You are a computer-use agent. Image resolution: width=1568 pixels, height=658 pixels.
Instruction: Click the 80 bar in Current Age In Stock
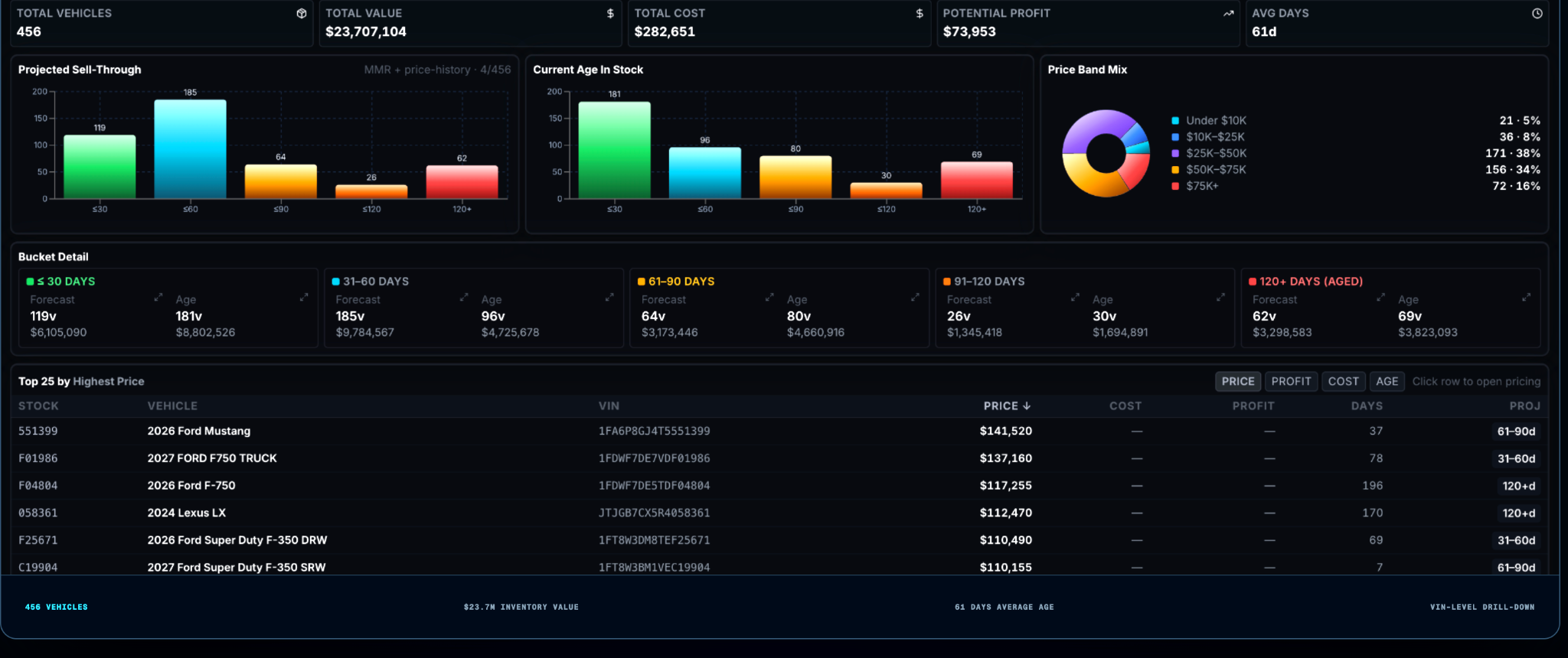[795, 178]
